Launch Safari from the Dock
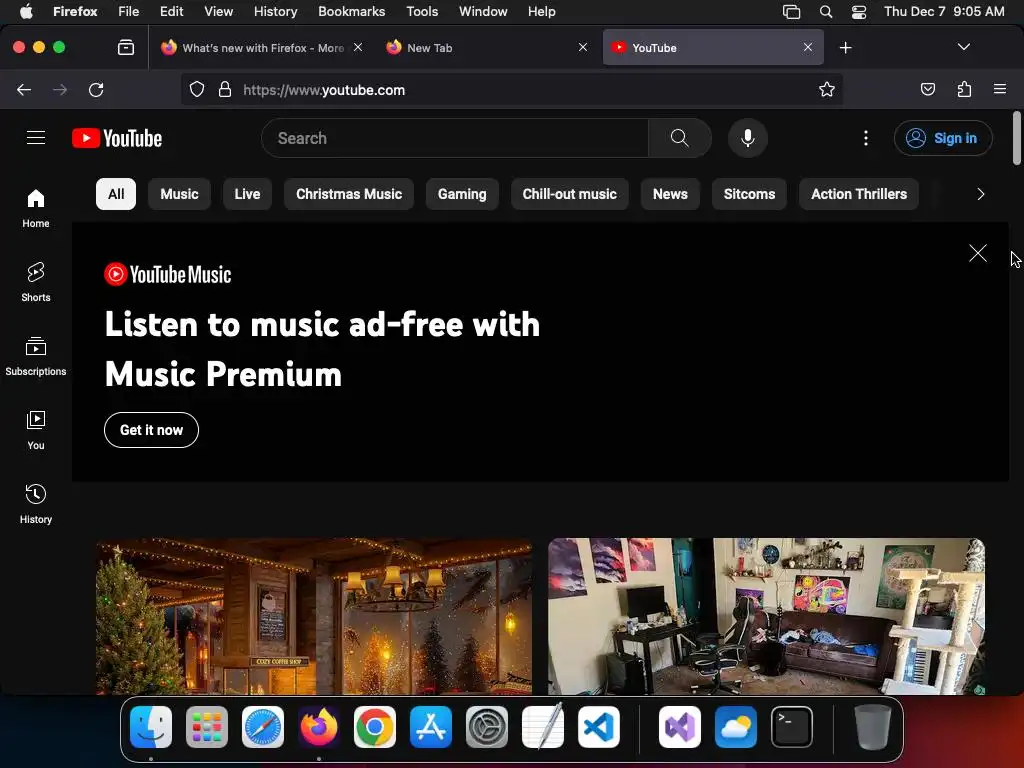Image resolution: width=1024 pixels, height=768 pixels. pyautogui.click(x=263, y=727)
